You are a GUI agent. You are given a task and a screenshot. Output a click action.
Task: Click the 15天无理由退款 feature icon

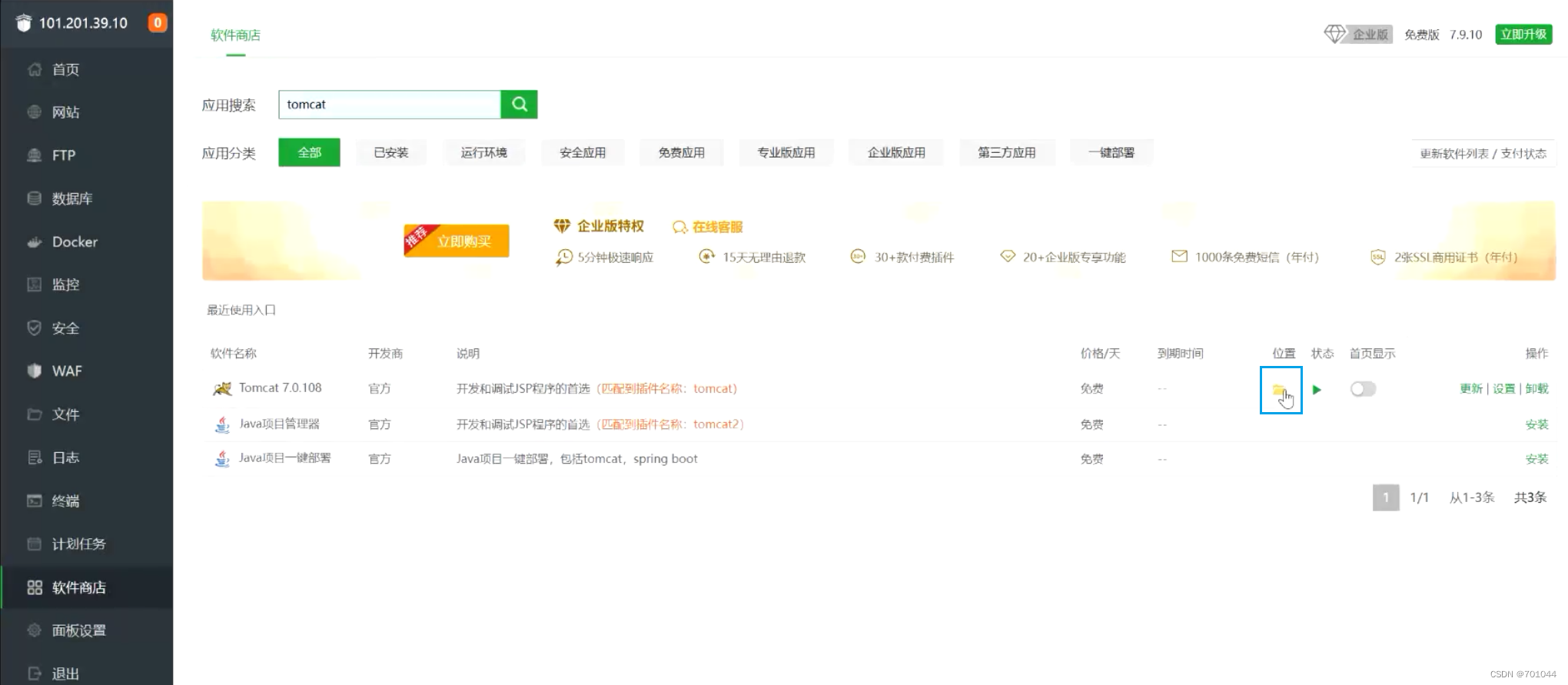pyautogui.click(x=706, y=257)
